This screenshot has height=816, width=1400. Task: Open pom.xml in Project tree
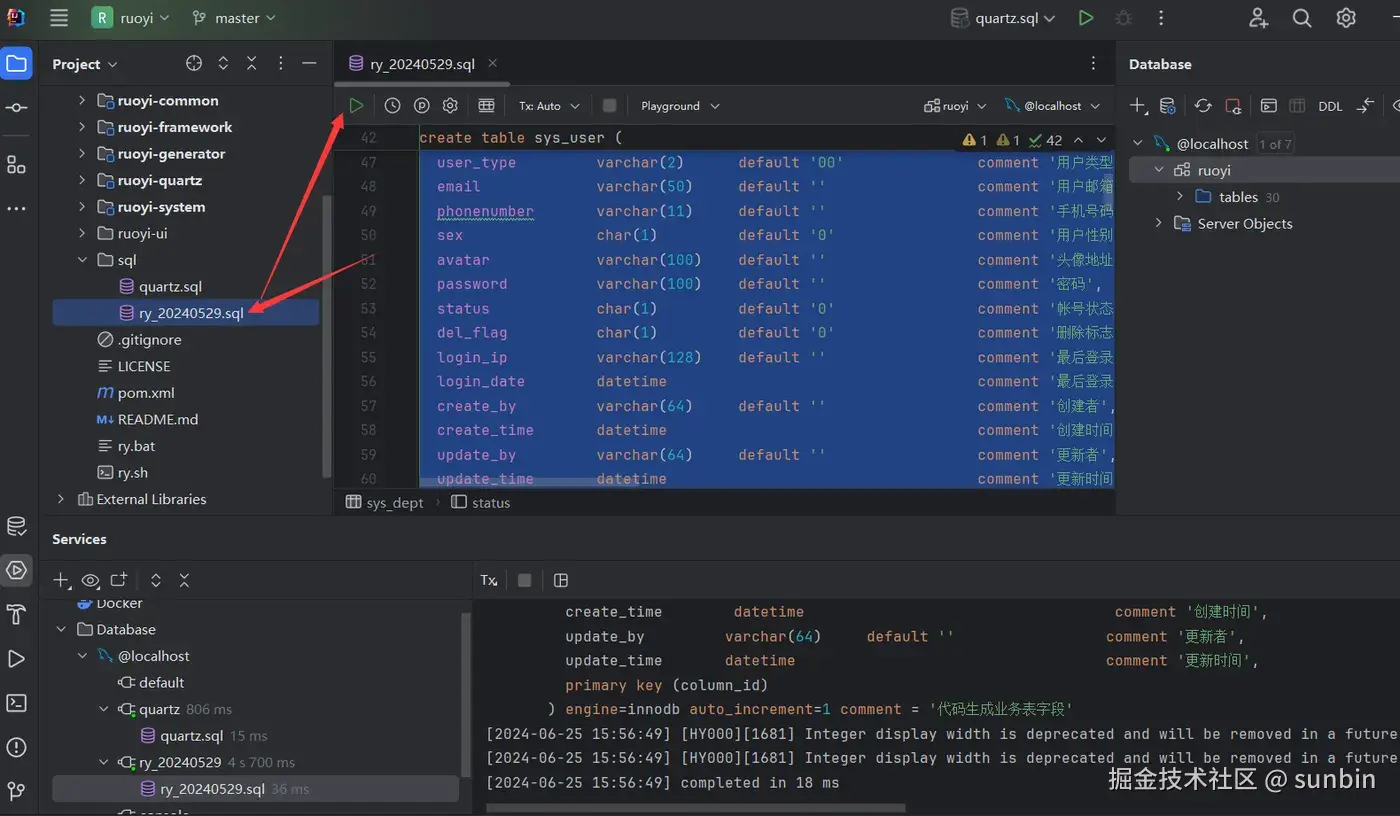[x=146, y=393]
